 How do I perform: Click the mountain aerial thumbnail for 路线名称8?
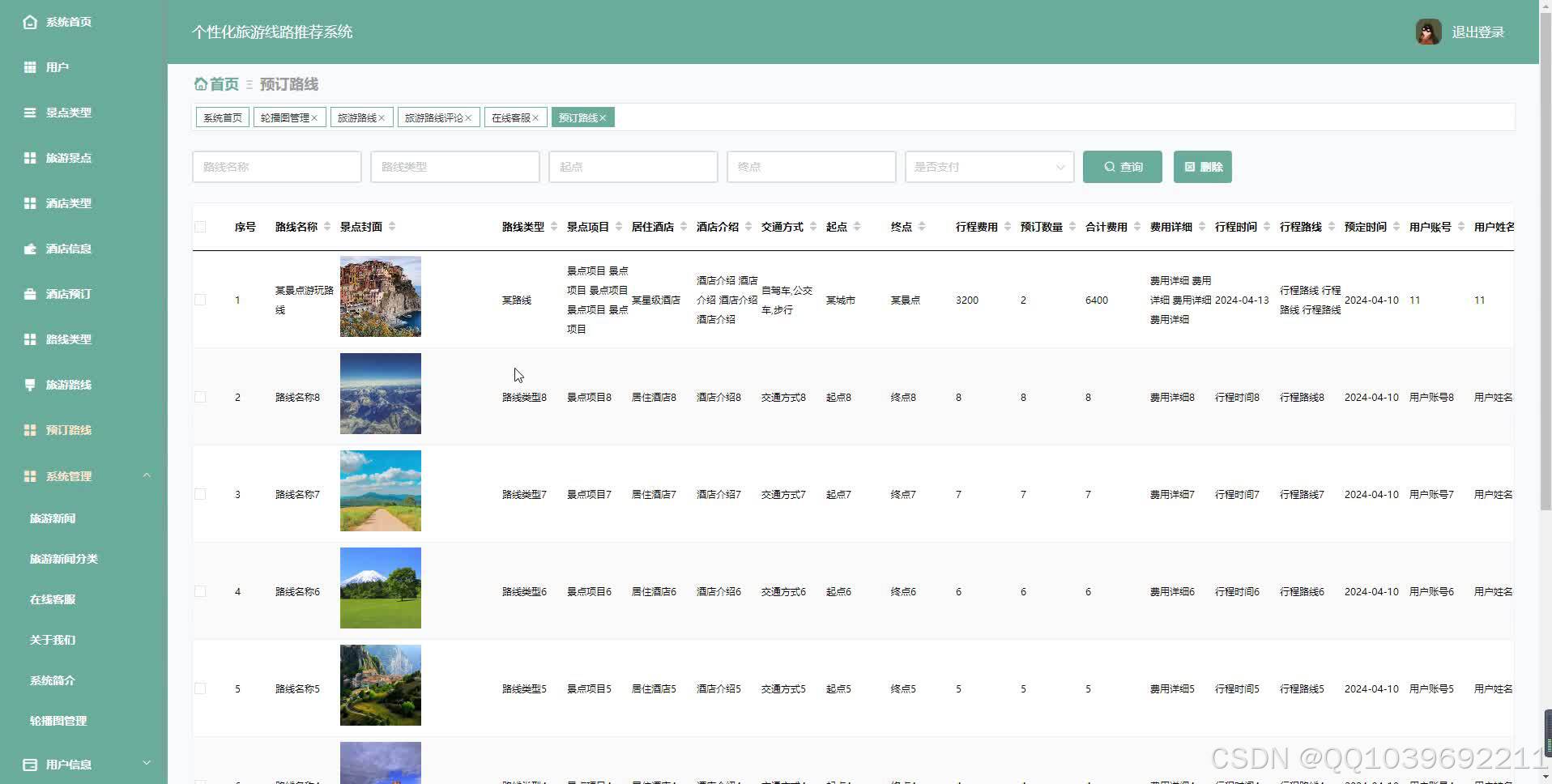(381, 394)
